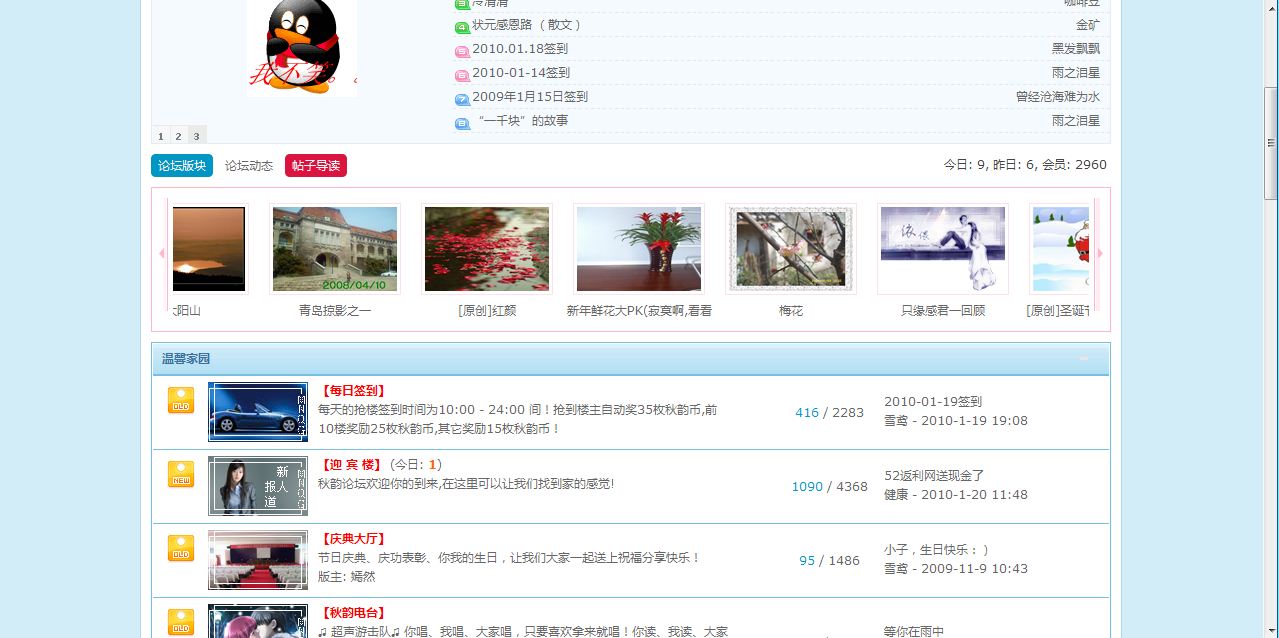
Task: Click the OLD status icon for 秋韵电台
Action: coord(181,622)
